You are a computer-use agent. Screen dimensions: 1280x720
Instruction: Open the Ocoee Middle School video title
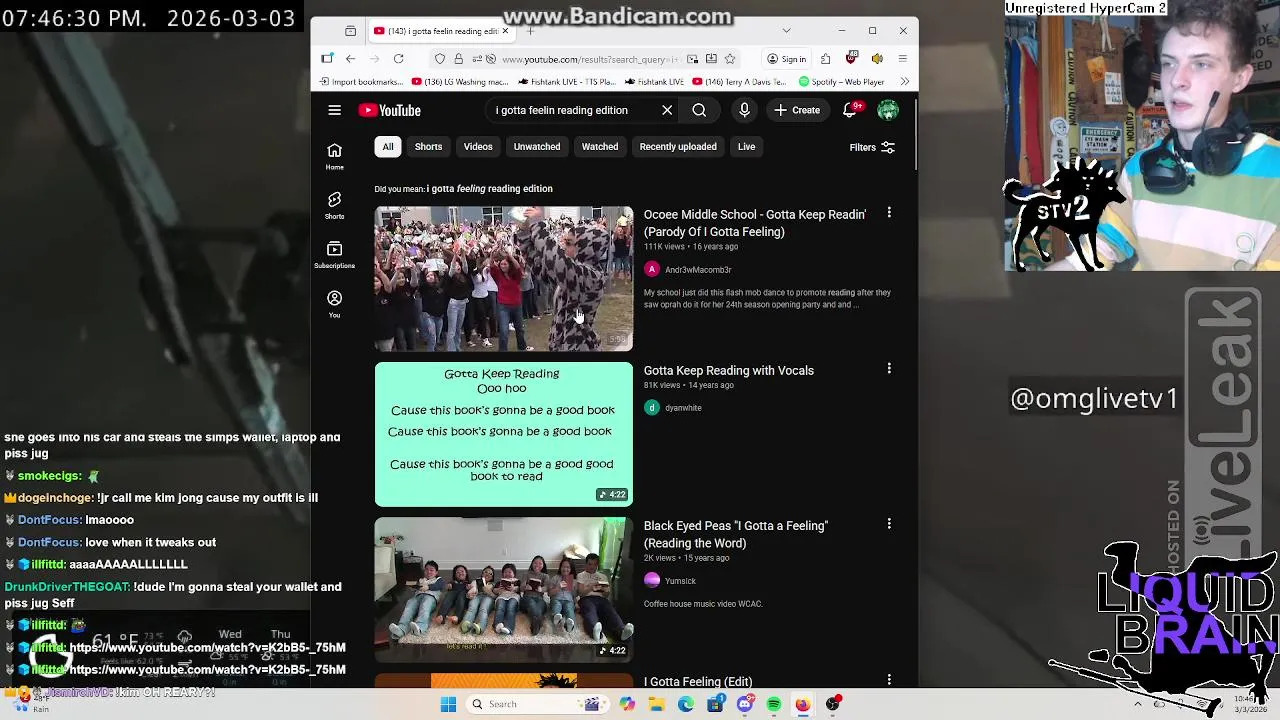(x=755, y=223)
